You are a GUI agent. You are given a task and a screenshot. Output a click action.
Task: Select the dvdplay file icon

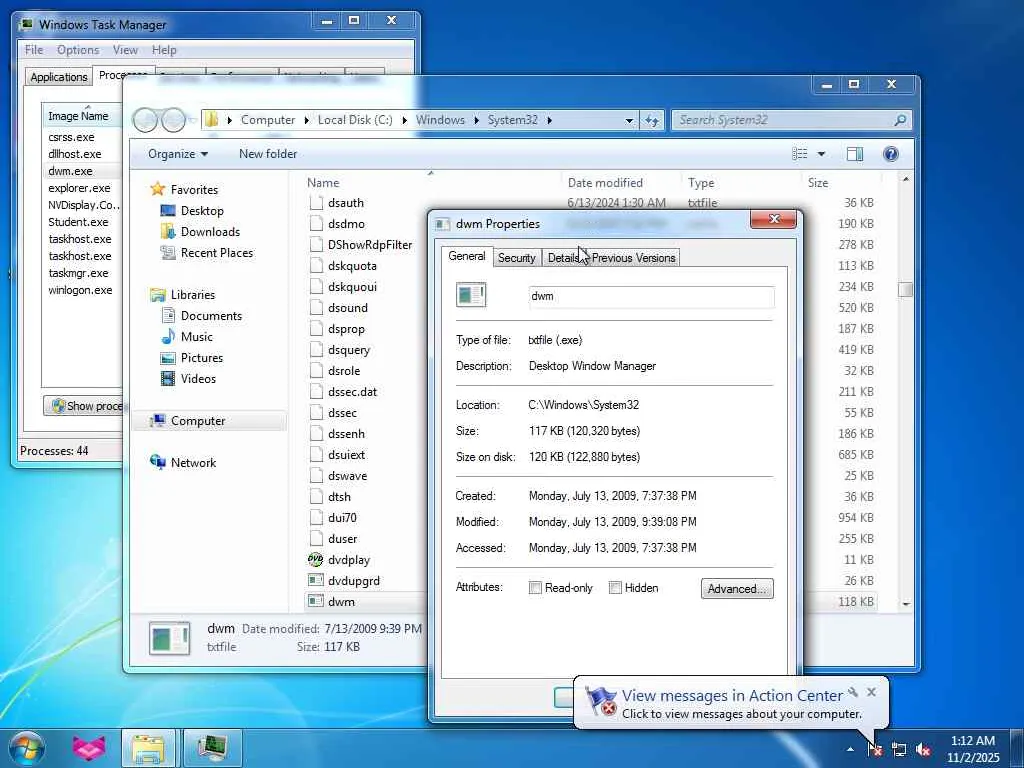(x=315, y=560)
